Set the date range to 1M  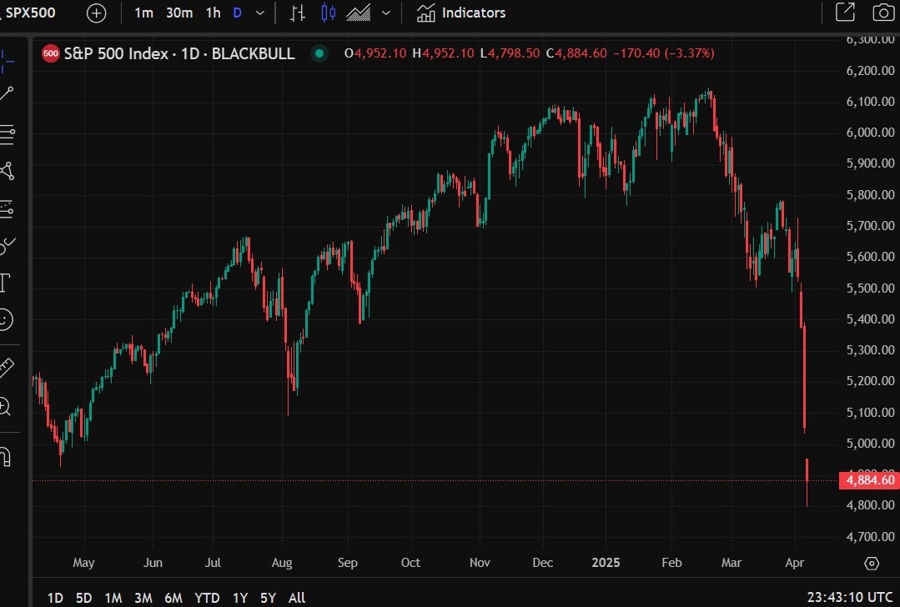[x=113, y=598]
